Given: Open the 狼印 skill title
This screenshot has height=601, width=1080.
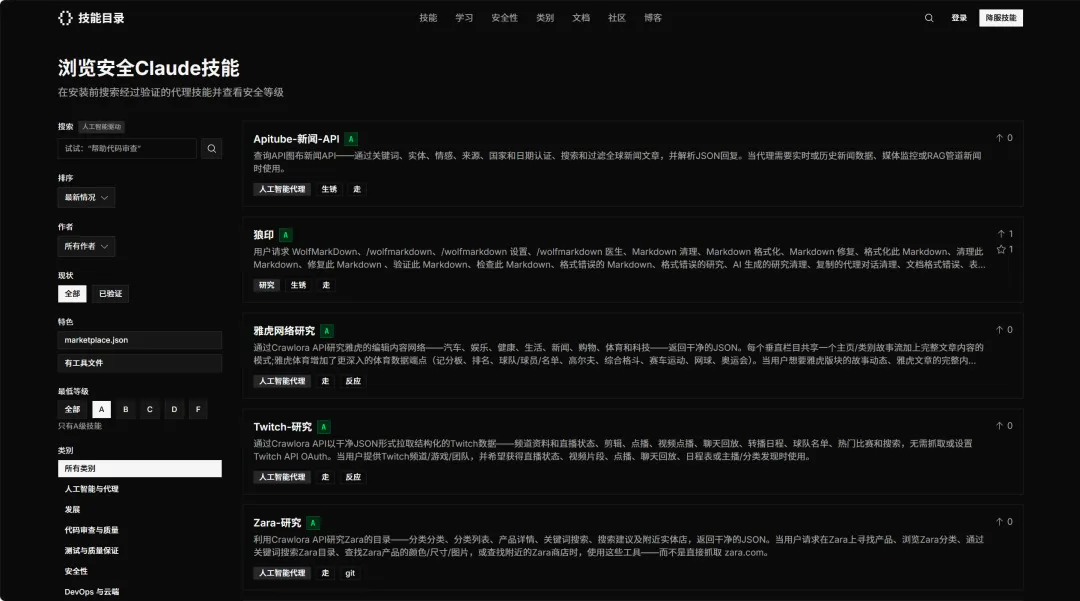Looking at the screenshot, I should 263,235.
